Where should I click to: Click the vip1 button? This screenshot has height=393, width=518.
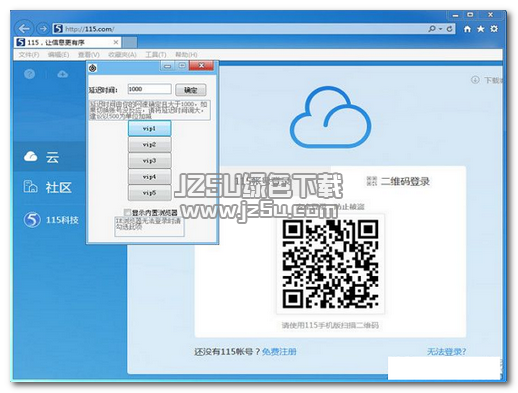(x=150, y=128)
